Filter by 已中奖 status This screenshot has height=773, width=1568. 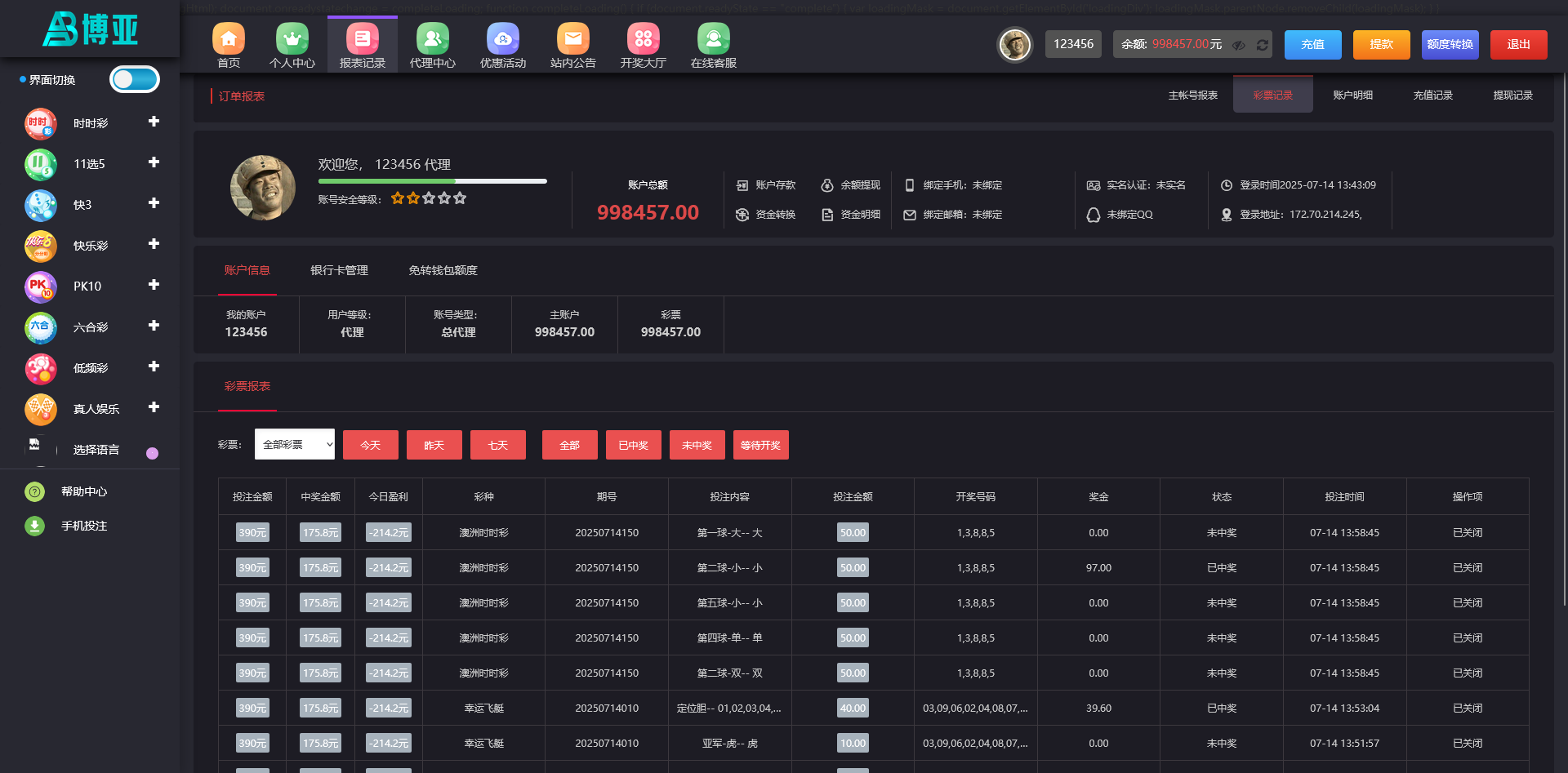(634, 445)
